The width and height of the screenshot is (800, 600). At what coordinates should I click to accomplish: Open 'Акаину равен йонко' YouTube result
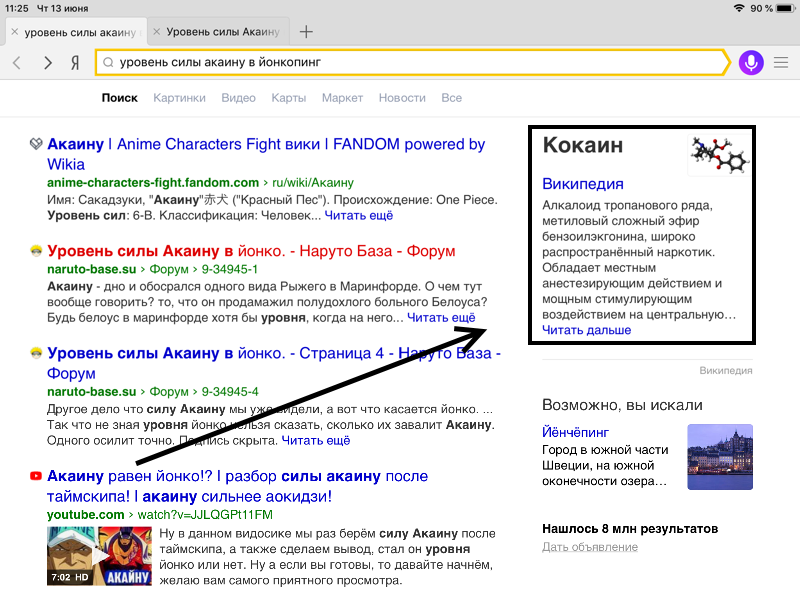(237, 486)
